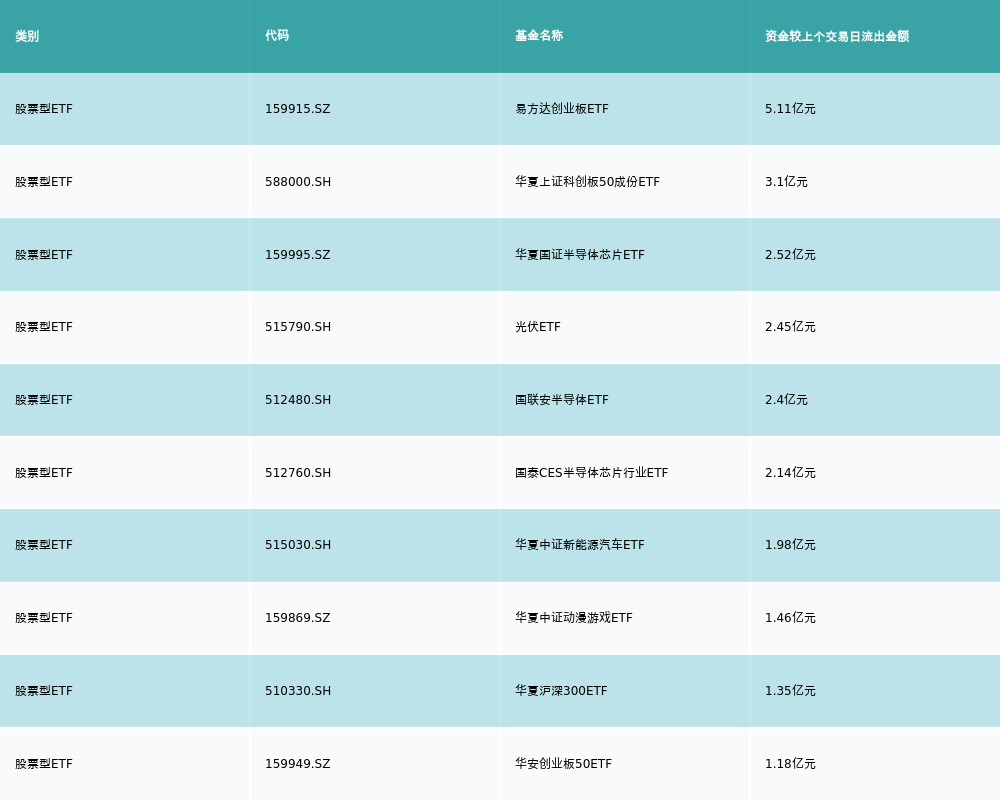Click 股票型ETF in the 515790.SH row
This screenshot has width=1000, height=800.
(x=44, y=327)
